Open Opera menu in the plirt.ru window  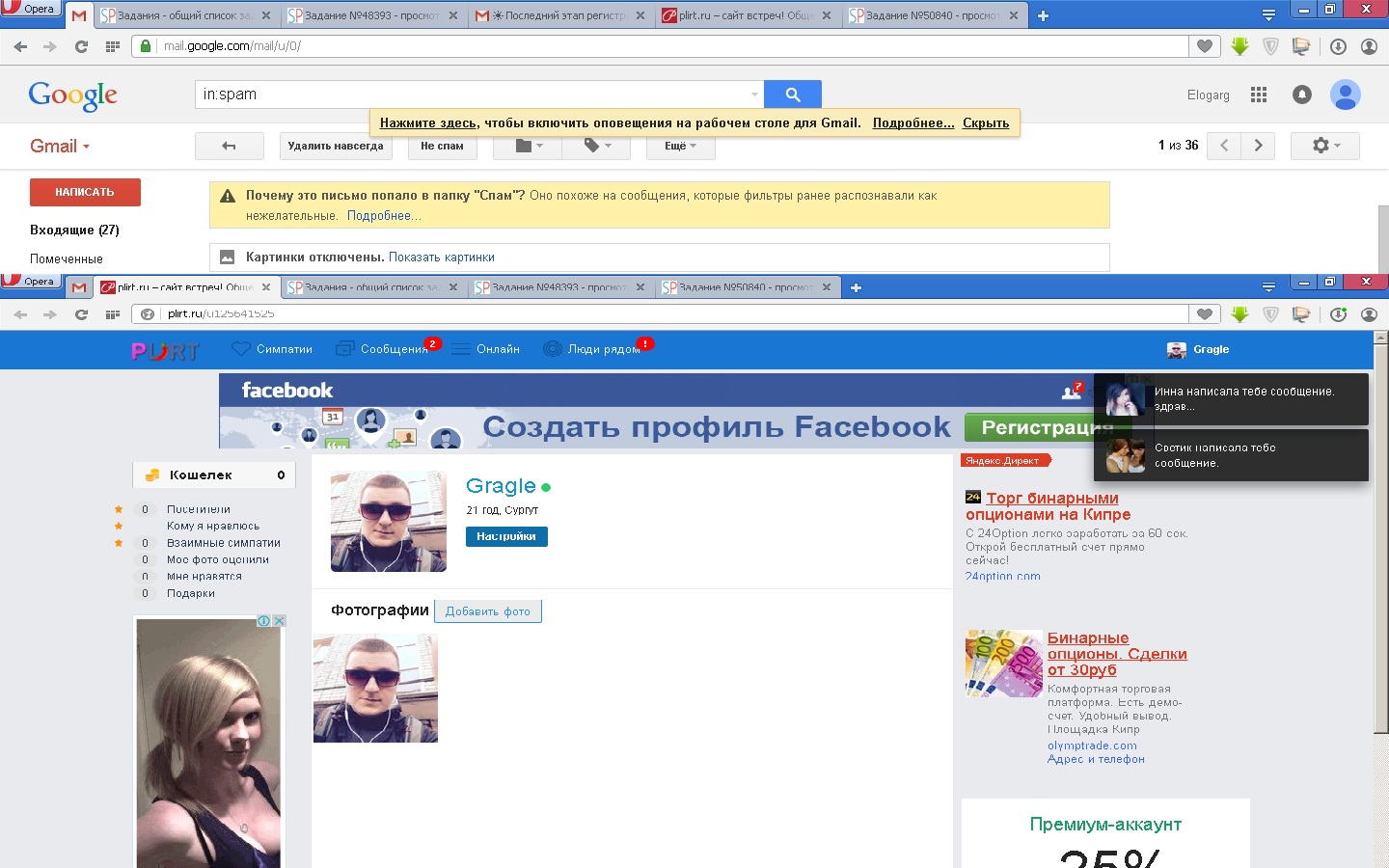click(31, 281)
